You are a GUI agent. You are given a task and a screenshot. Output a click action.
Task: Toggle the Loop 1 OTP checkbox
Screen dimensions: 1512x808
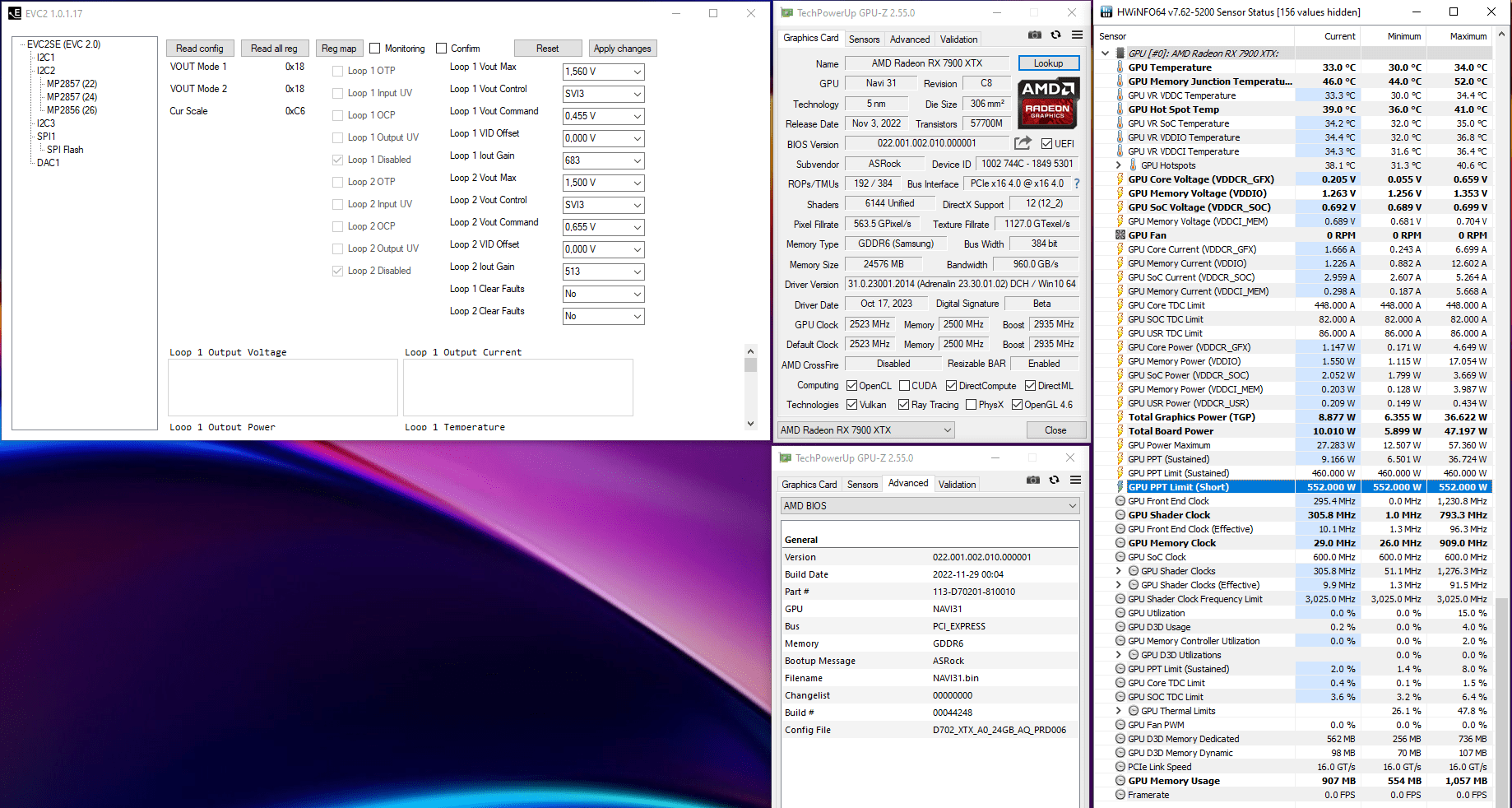pyautogui.click(x=337, y=71)
